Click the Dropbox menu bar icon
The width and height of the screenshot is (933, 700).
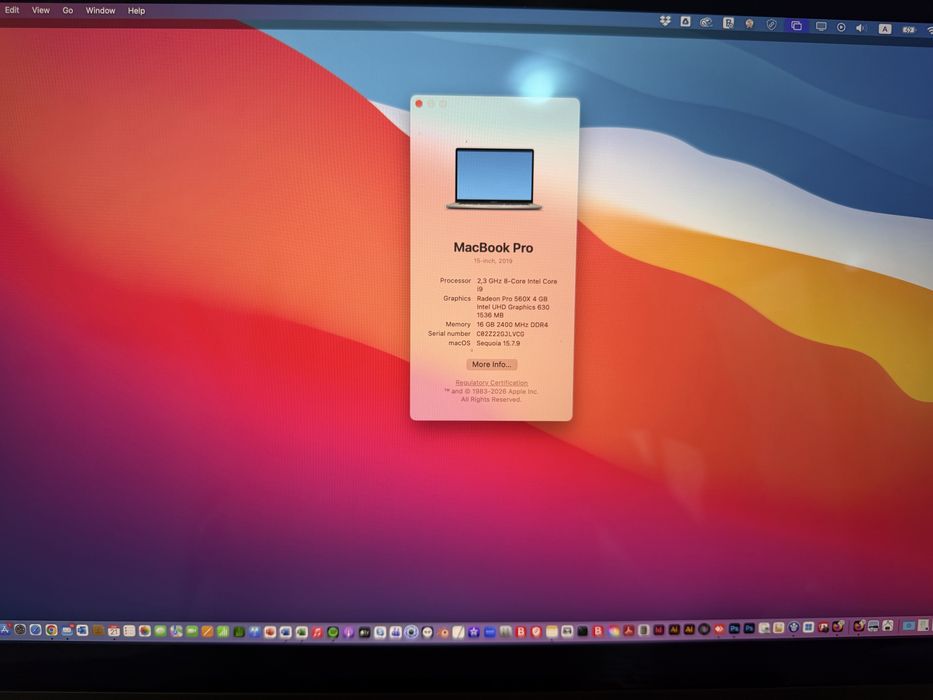point(665,21)
